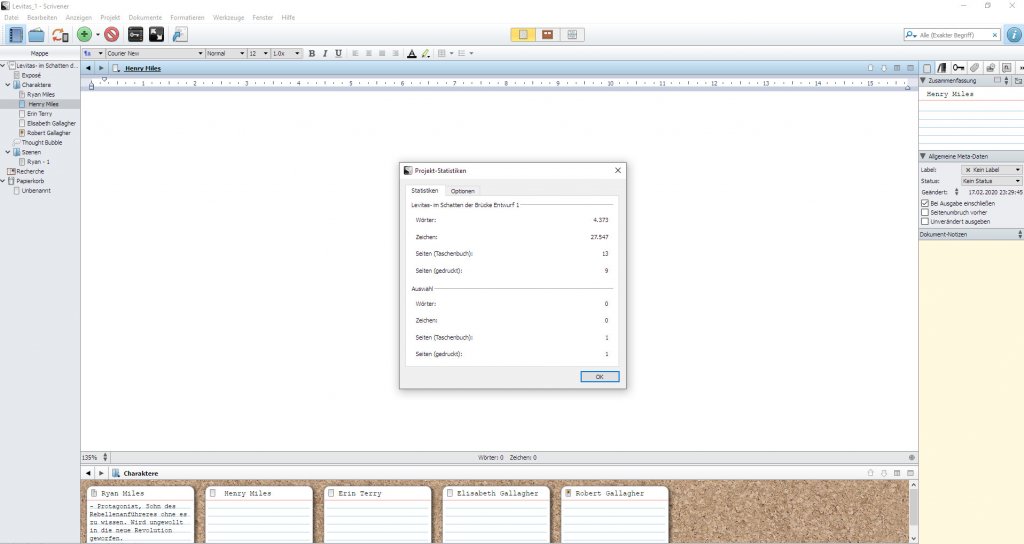Switch to Optionen tab in dialog
The height and width of the screenshot is (544, 1024).
(x=462, y=191)
